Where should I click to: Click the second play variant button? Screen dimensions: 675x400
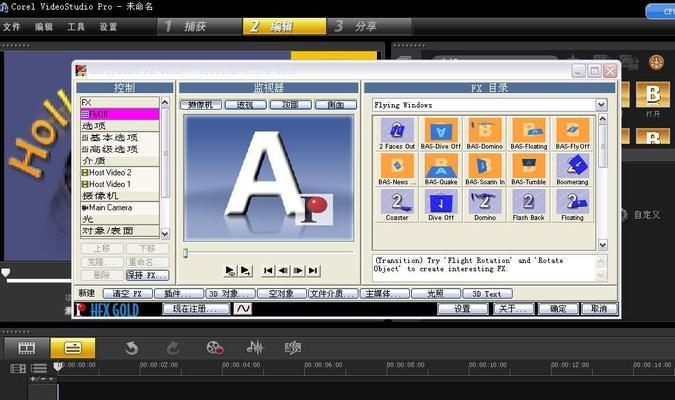click(x=246, y=270)
